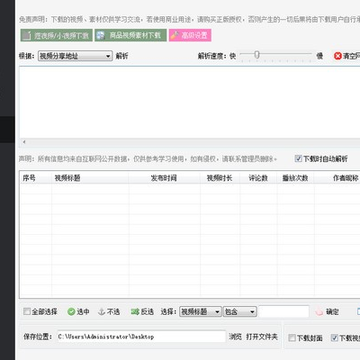
Task: Click the anchor 不选 icon
Action: (x=102, y=312)
